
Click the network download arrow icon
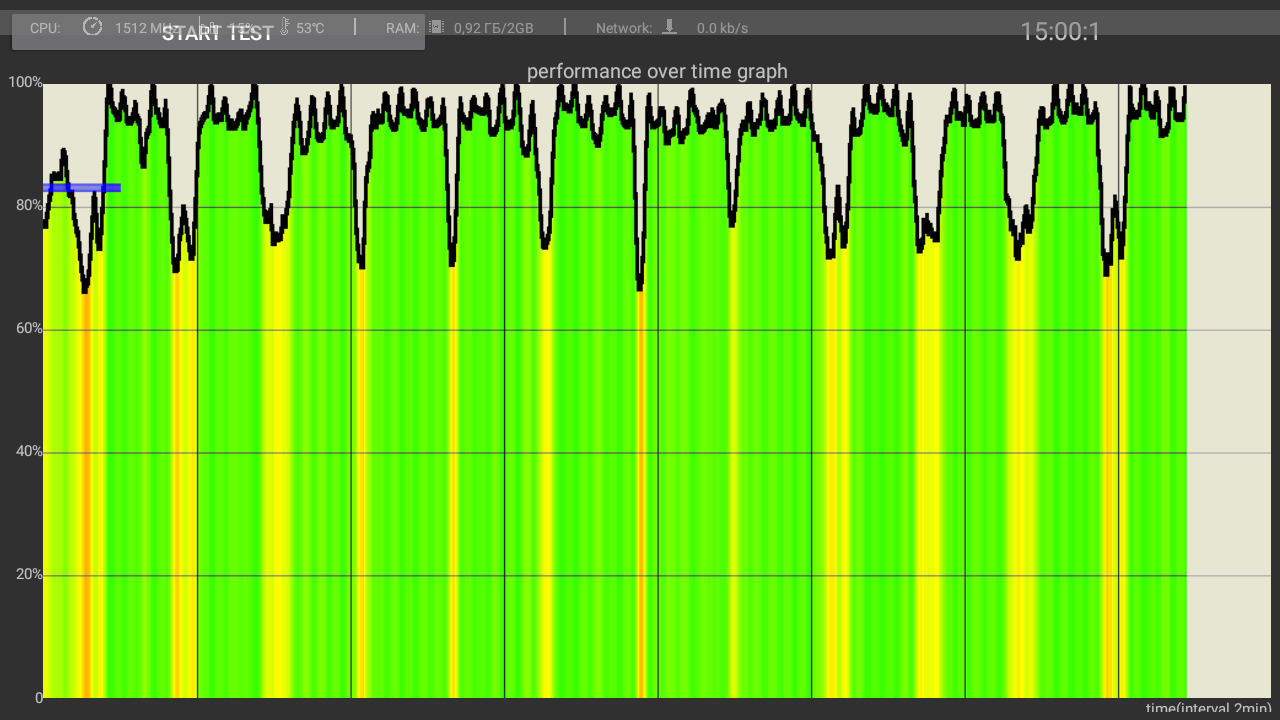click(670, 27)
